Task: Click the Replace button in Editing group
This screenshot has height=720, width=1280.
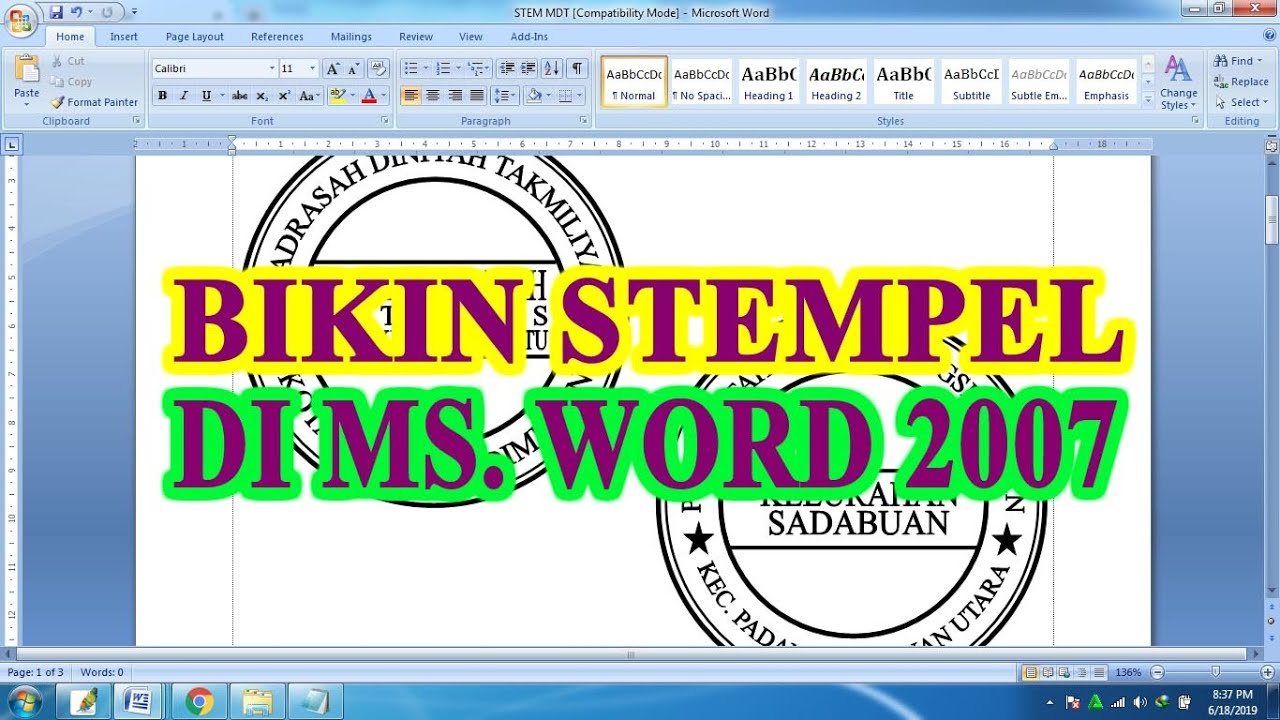Action: click(x=1241, y=82)
